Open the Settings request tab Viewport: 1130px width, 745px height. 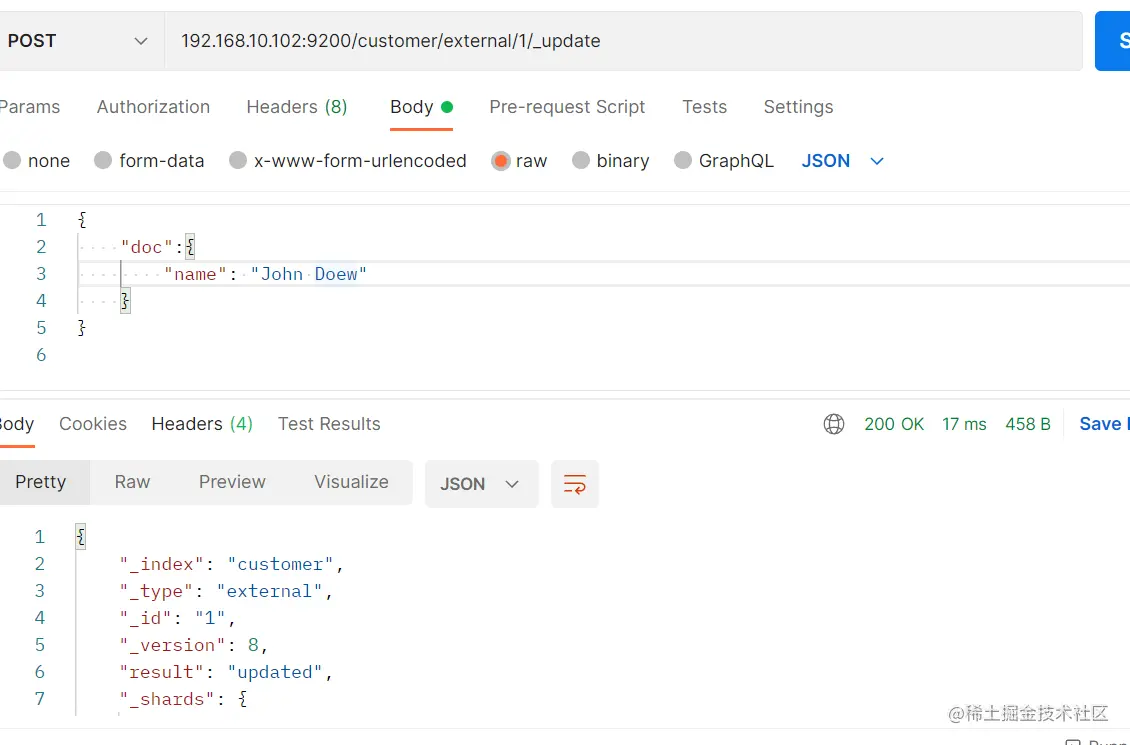coord(798,107)
